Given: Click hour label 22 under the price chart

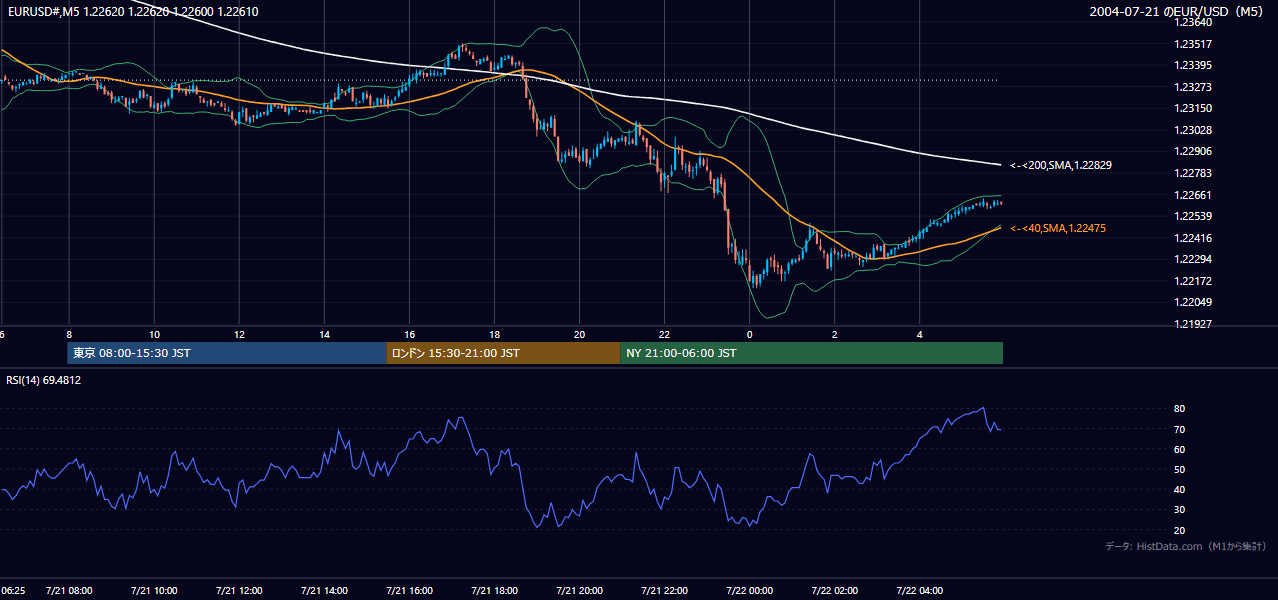Looking at the screenshot, I should click(x=664, y=334).
